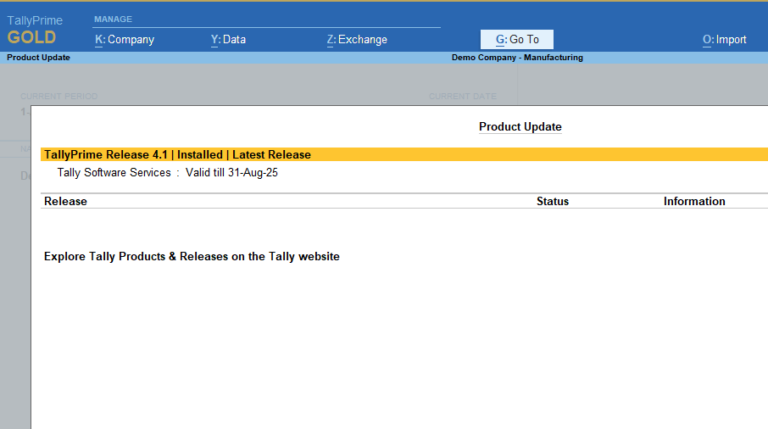The width and height of the screenshot is (768, 429).
Task: Click the Product Update dialog heading
Action: pyautogui.click(x=520, y=127)
